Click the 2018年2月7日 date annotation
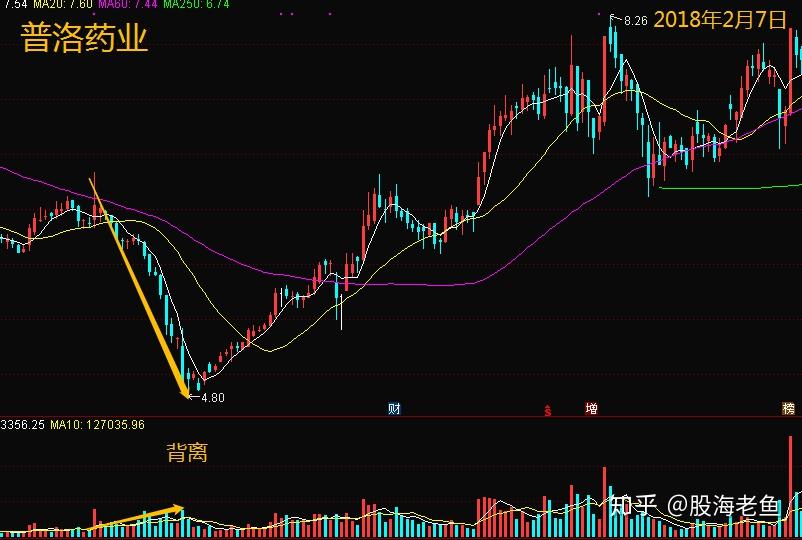This screenshot has width=802, height=540. point(720,20)
